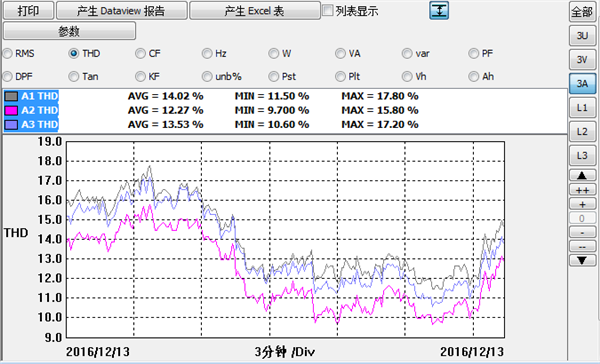Click the double minus zoom button
Image resolution: width=600 pixels, height=364 pixels.
click(582, 246)
